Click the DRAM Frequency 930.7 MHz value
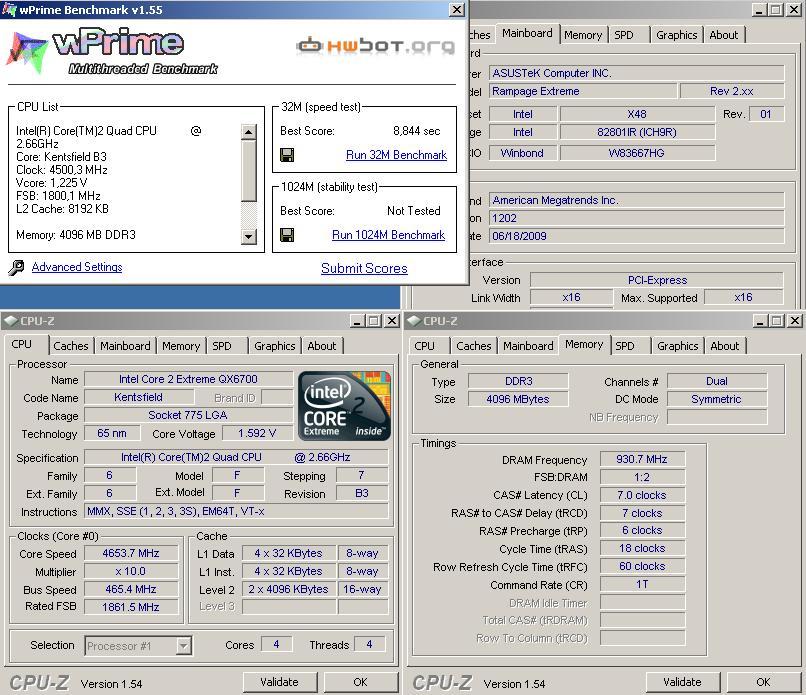The height and width of the screenshot is (695, 806). 642,459
